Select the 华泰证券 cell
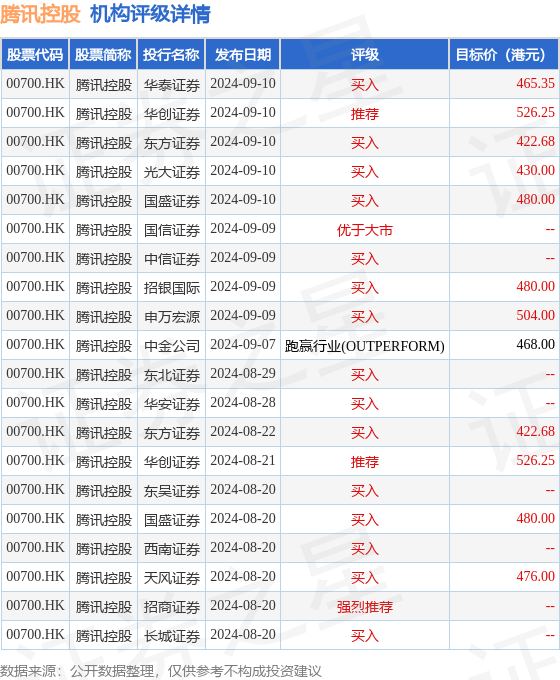Viewport: 560px width, 680px height. (172, 85)
